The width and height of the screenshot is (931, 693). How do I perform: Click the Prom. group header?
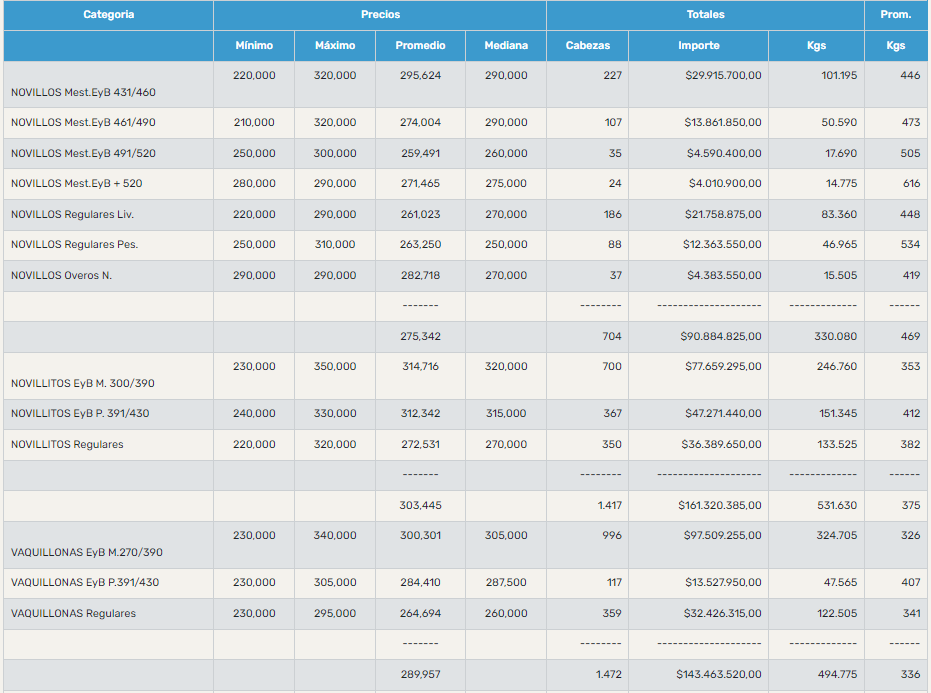[895, 15]
